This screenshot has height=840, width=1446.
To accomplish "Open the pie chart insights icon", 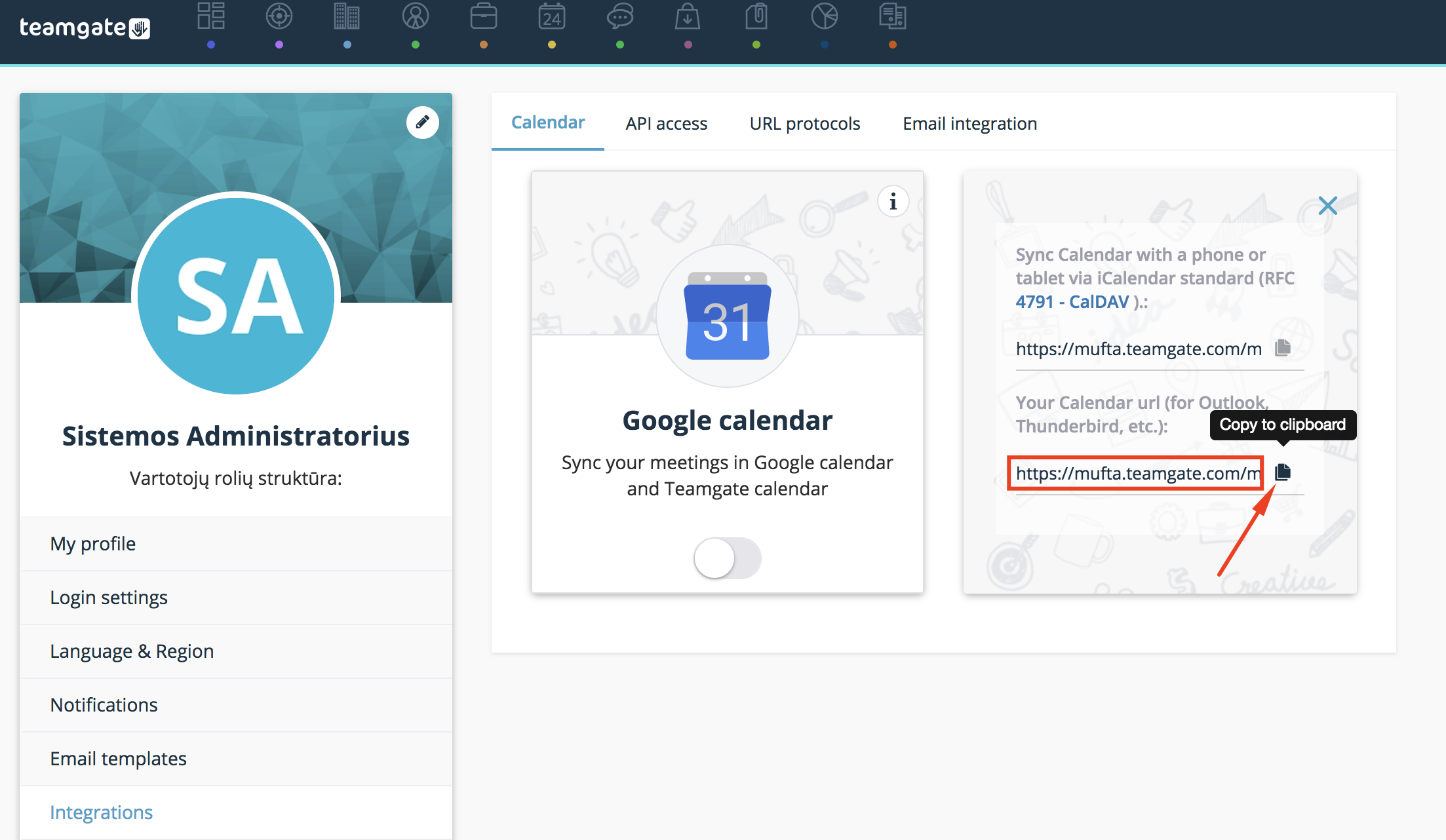I will click(x=825, y=16).
